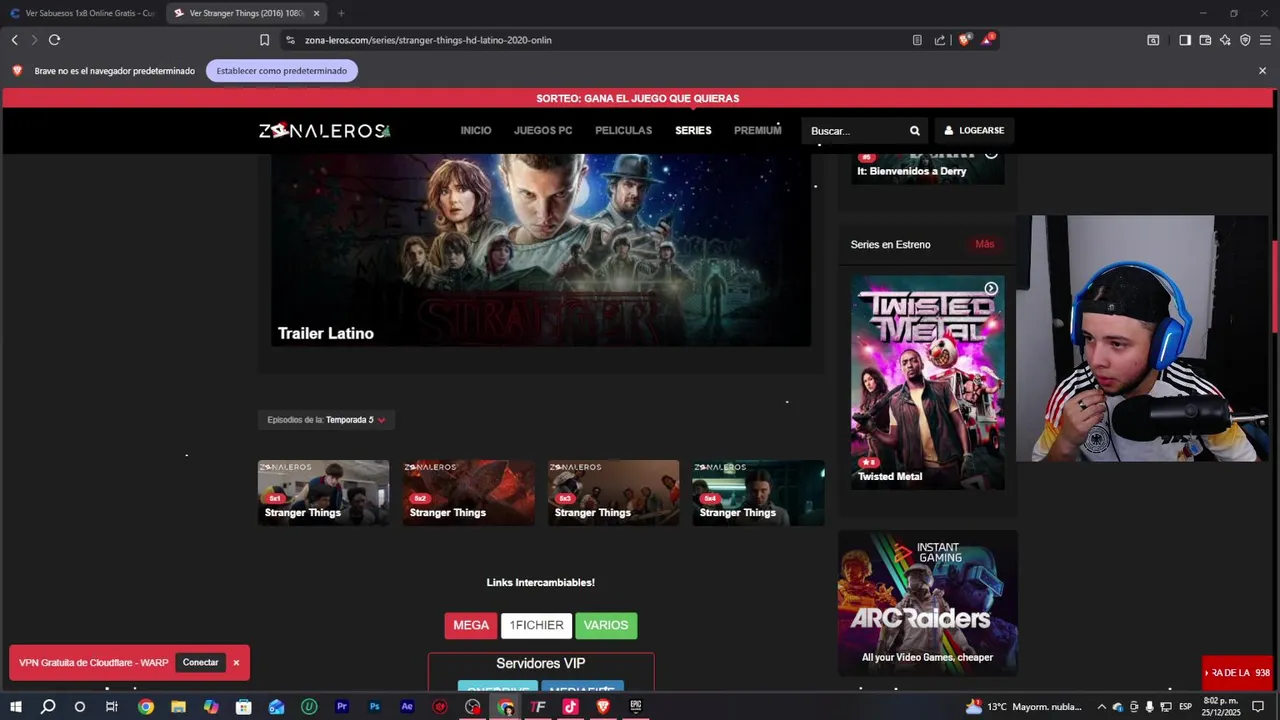The width and height of the screenshot is (1280, 720).
Task: Click the magnifier icon in site search
Action: click(x=914, y=131)
